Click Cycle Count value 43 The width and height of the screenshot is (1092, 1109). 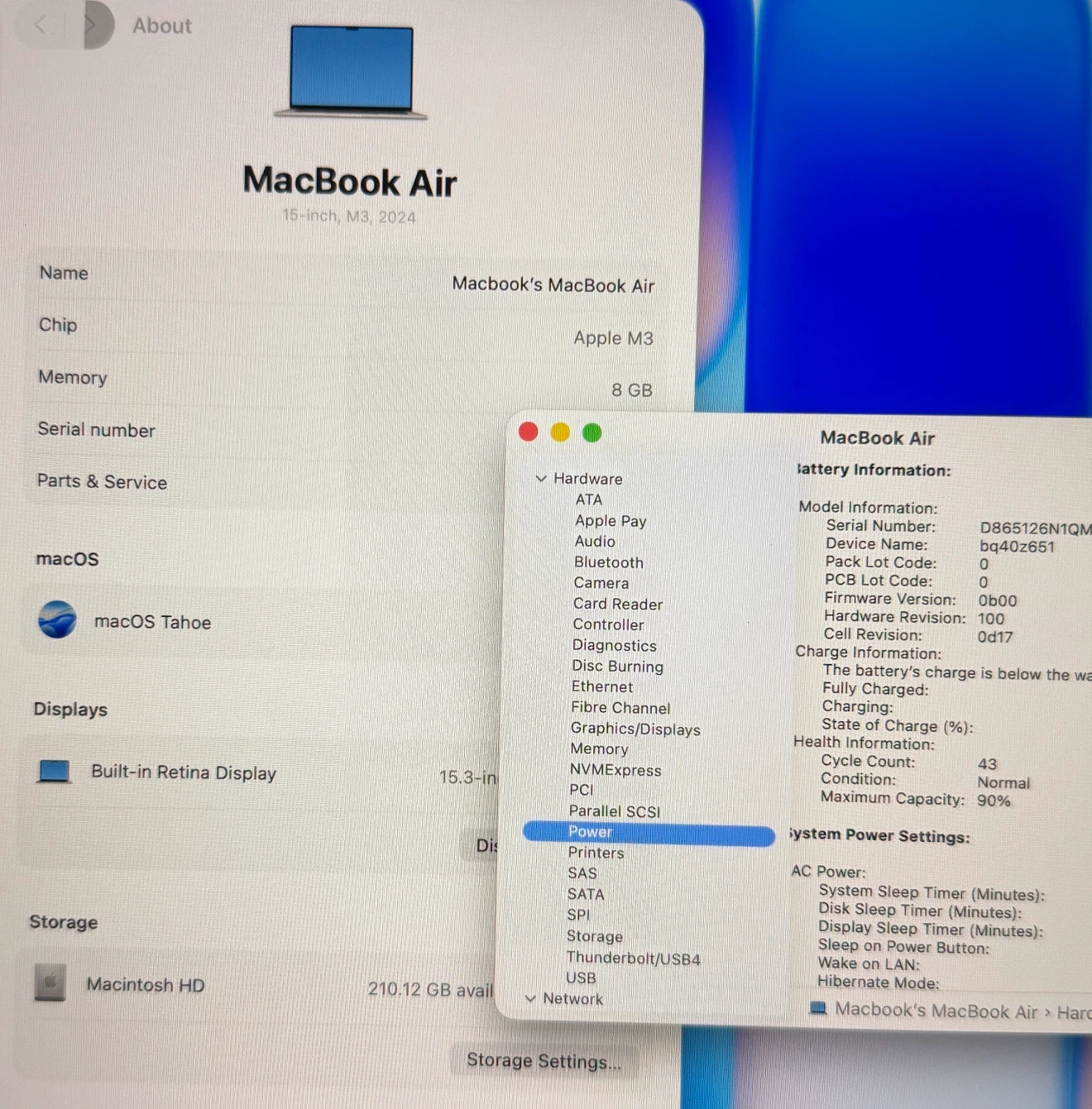tap(987, 763)
